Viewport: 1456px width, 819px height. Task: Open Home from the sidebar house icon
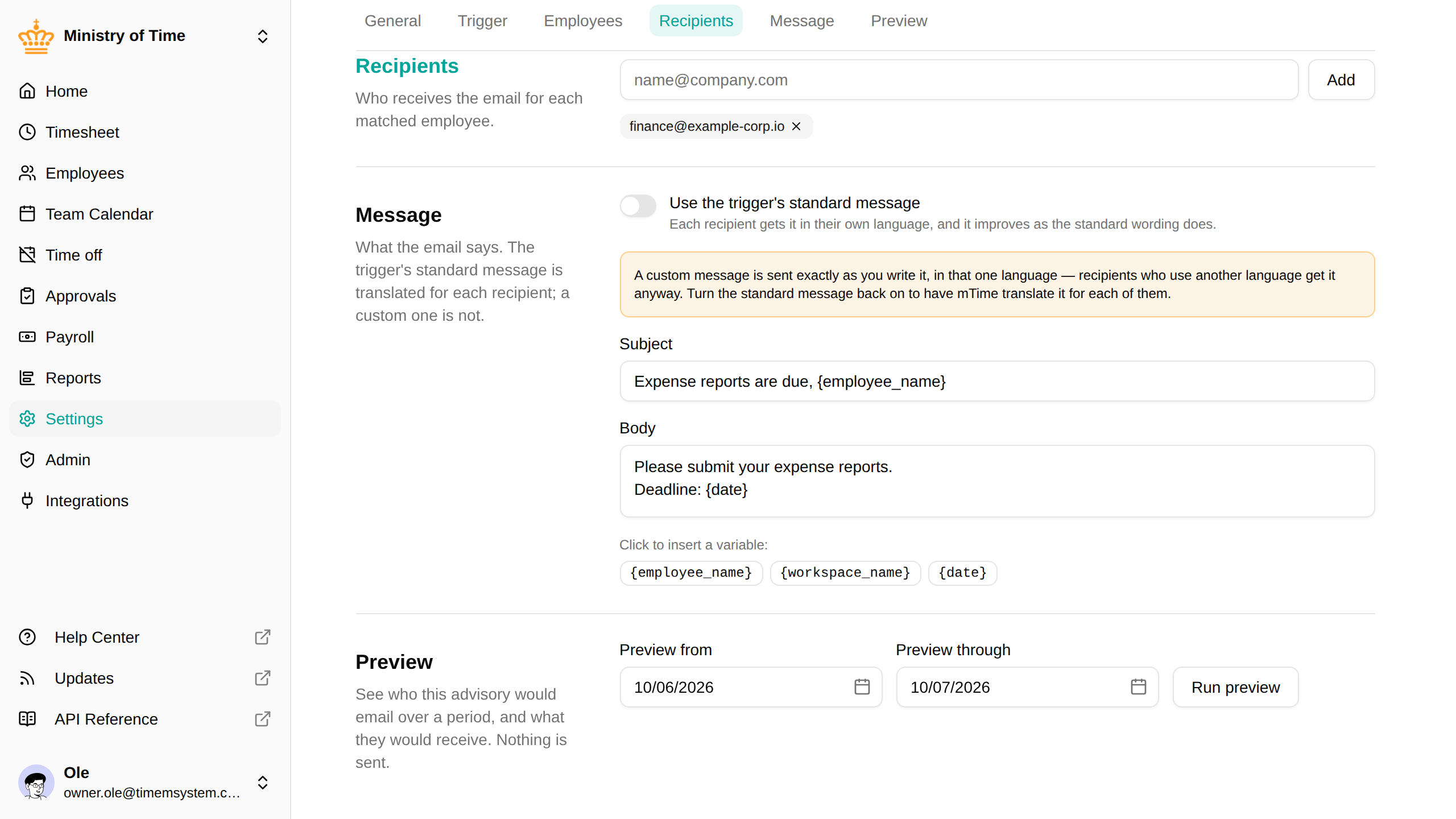point(27,91)
